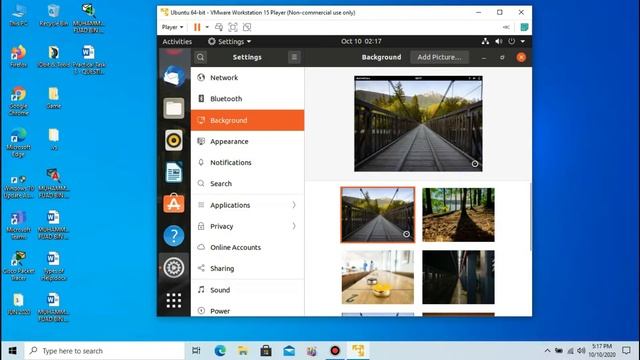Click Ubuntu volume icon in top bar
Screen dimensions: 640x360
498,41
